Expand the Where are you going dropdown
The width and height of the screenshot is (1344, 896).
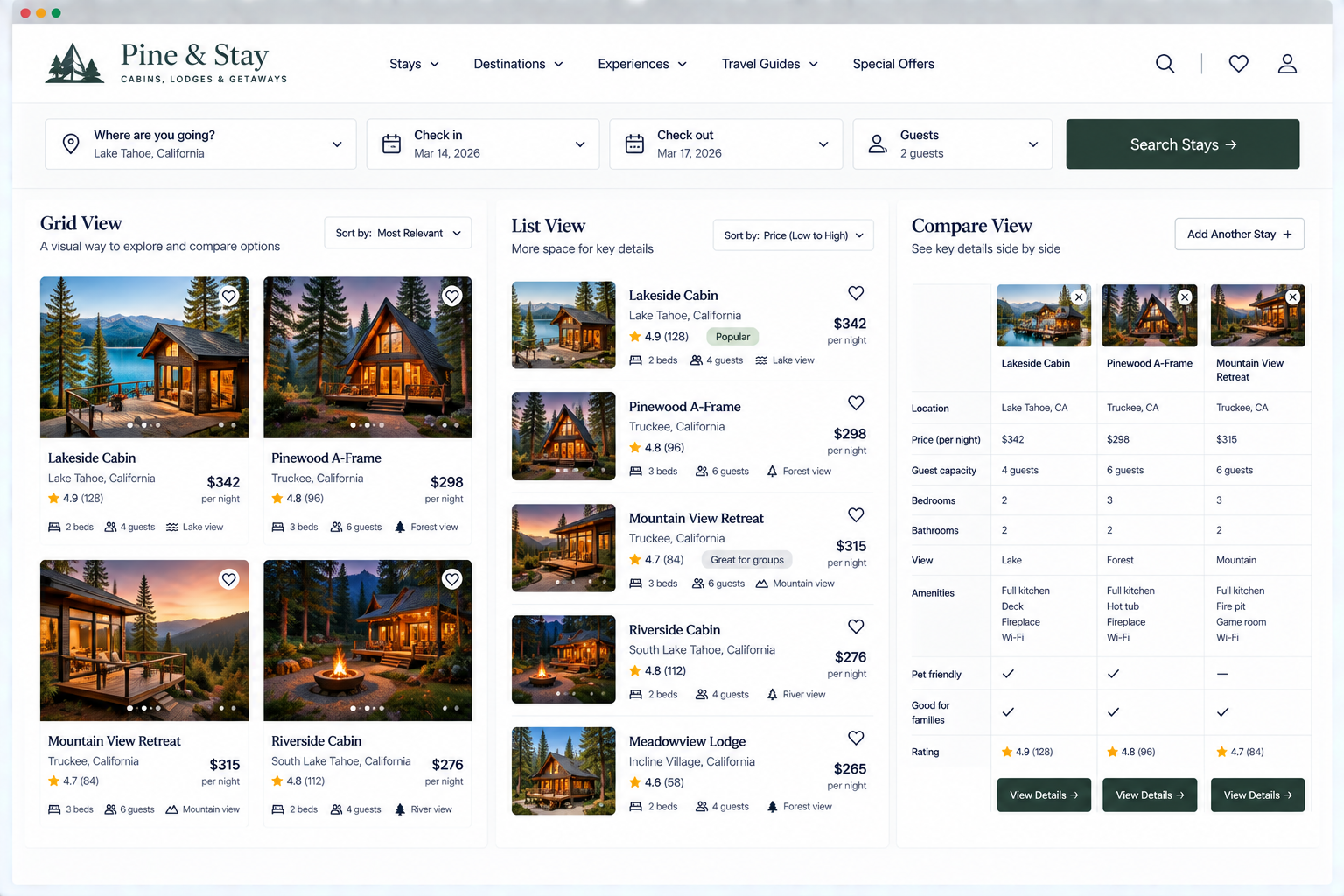pyautogui.click(x=337, y=144)
